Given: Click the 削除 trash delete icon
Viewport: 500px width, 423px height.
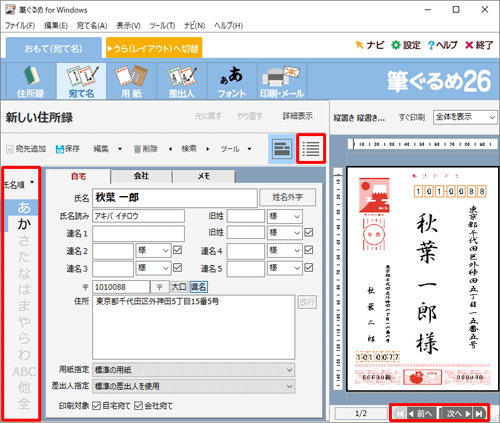Looking at the screenshot, I should [146, 149].
